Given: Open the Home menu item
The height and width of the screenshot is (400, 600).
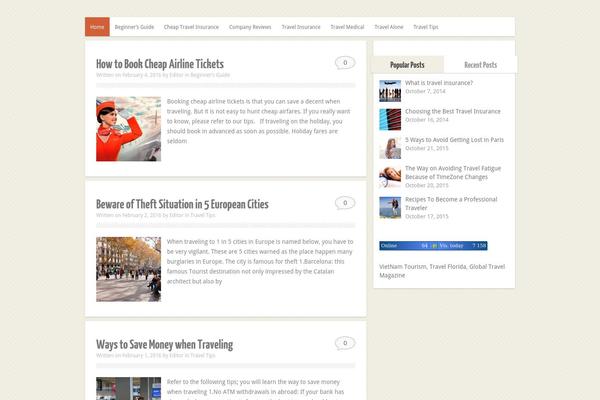Looking at the screenshot, I should click(97, 27).
